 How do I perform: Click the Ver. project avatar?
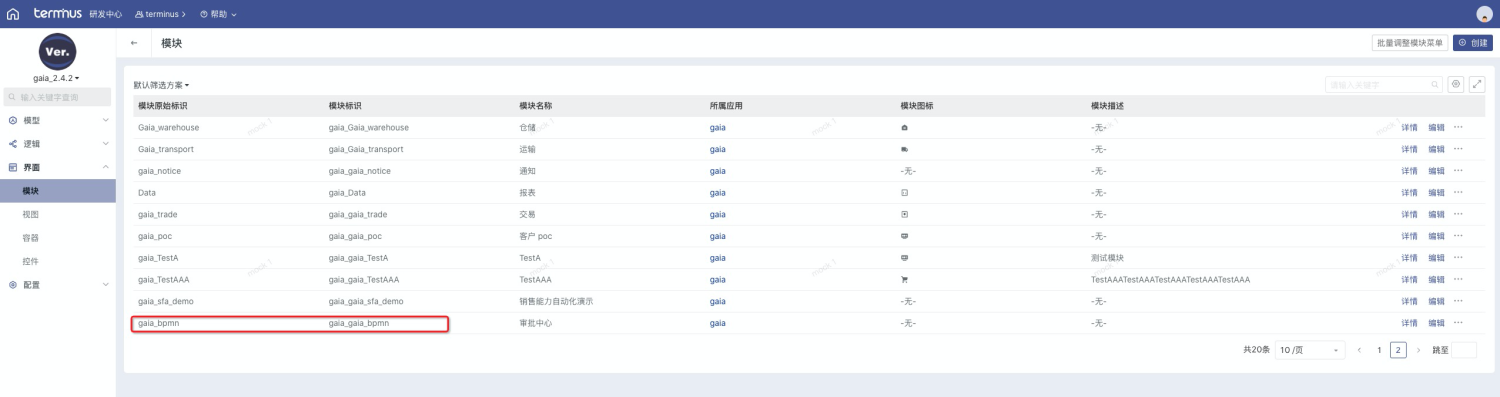[57, 51]
